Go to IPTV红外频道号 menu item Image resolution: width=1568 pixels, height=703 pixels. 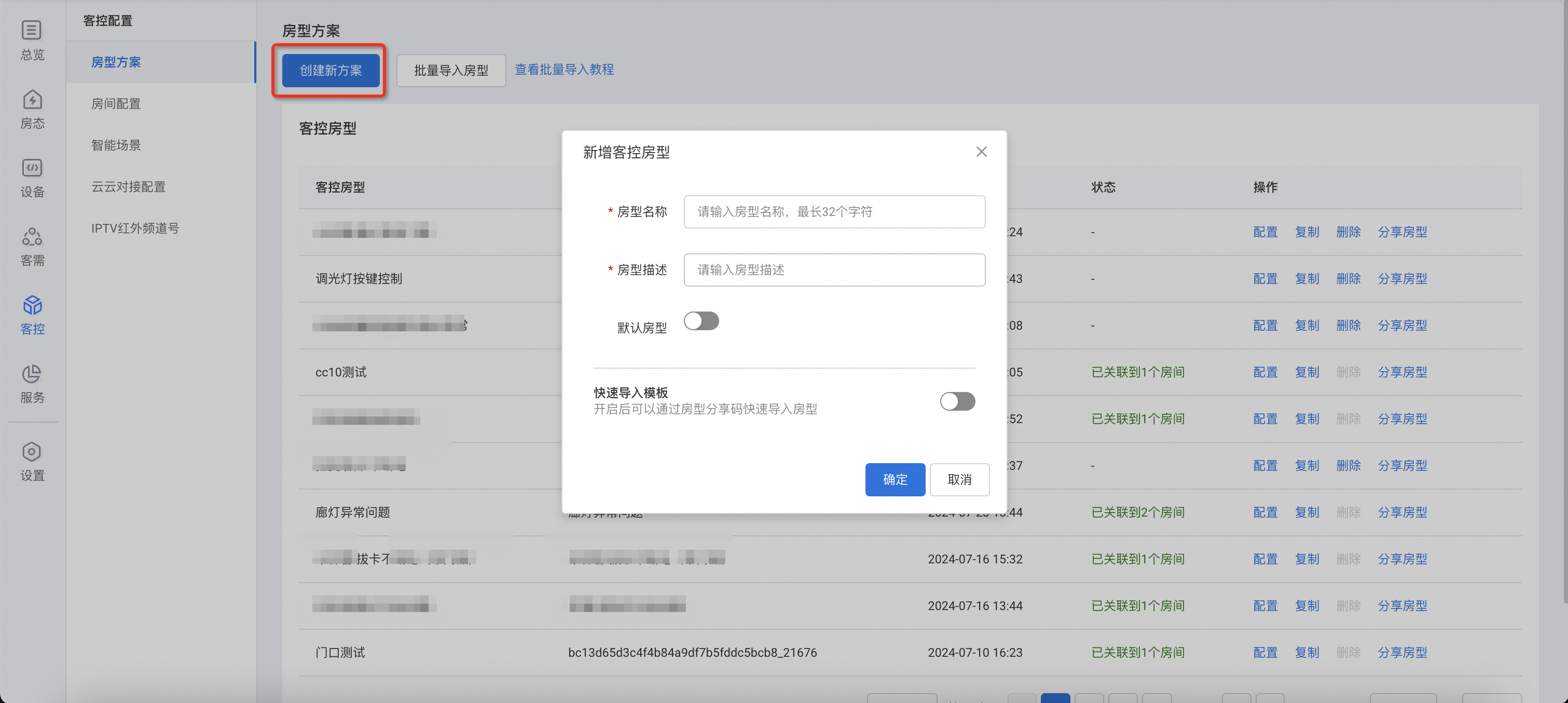(135, 228)
